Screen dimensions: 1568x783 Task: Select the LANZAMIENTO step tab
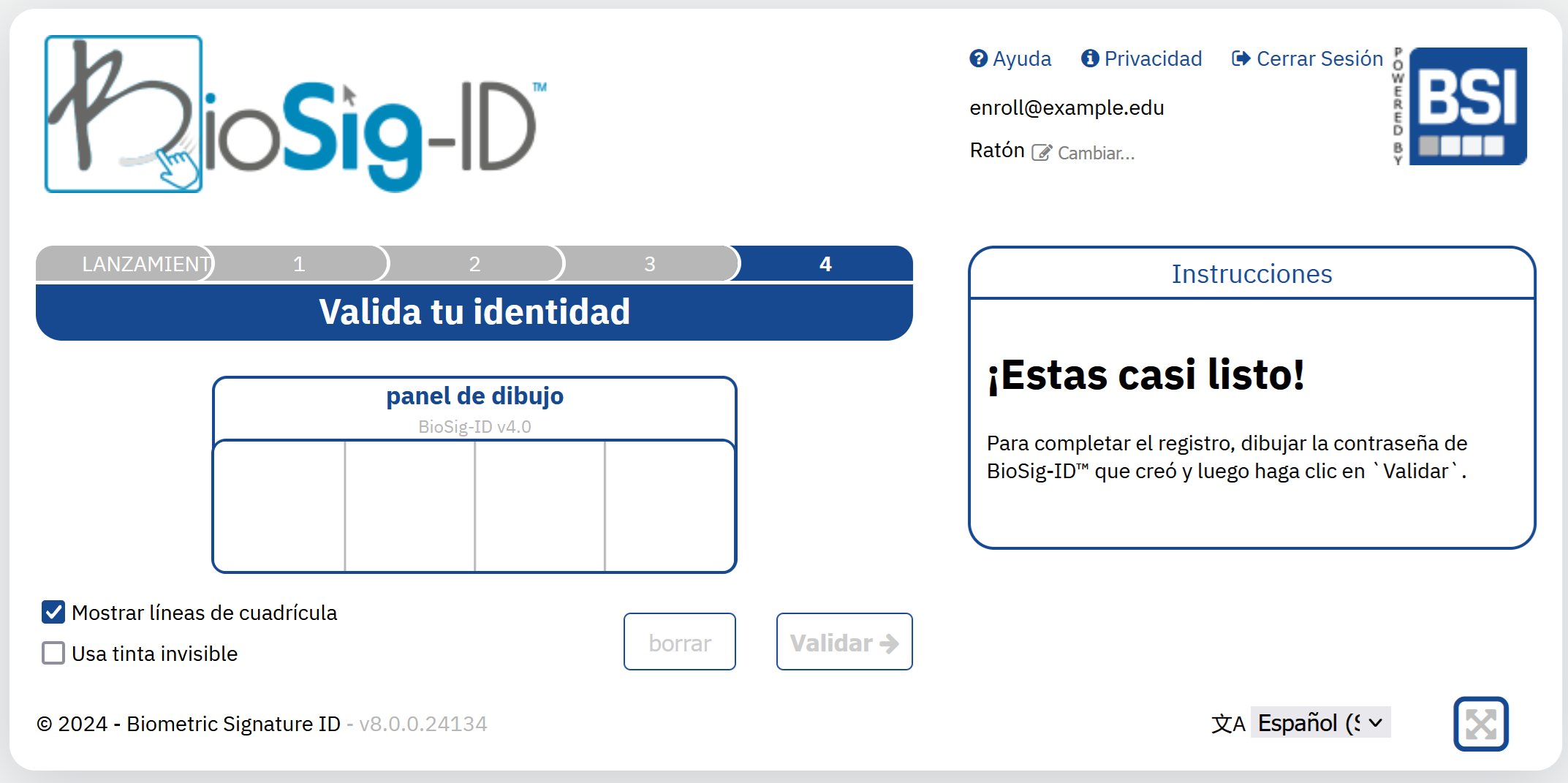pyautogui.click(x=124, y=263)
